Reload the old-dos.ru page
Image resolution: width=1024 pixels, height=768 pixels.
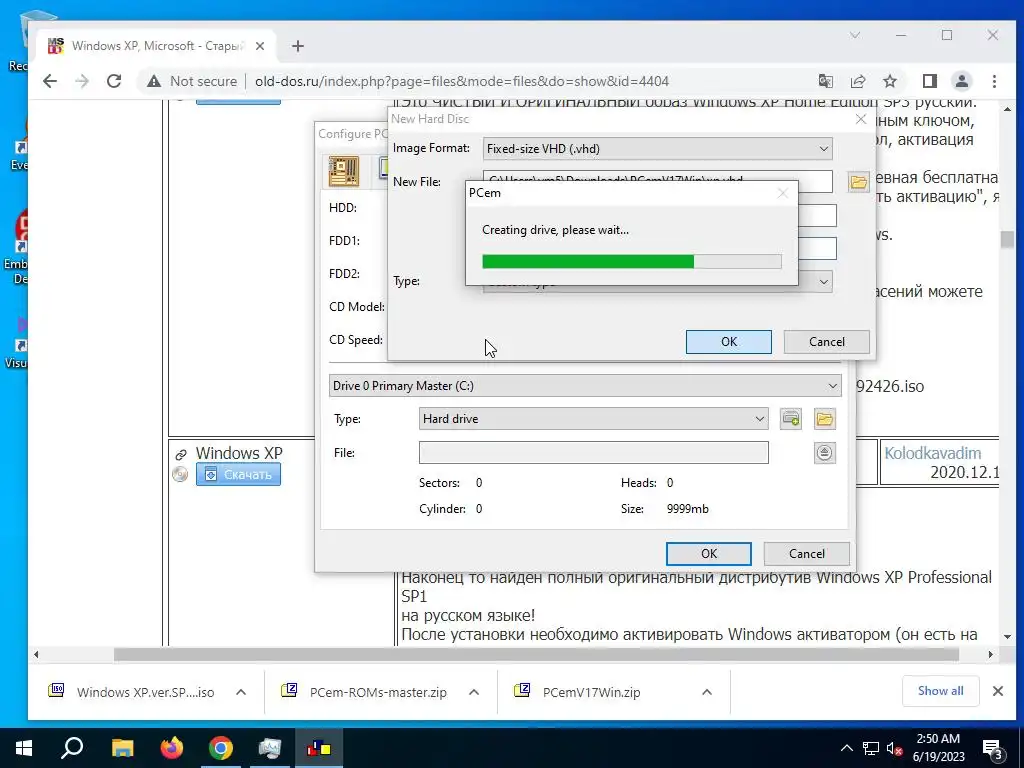coord(114,81)
